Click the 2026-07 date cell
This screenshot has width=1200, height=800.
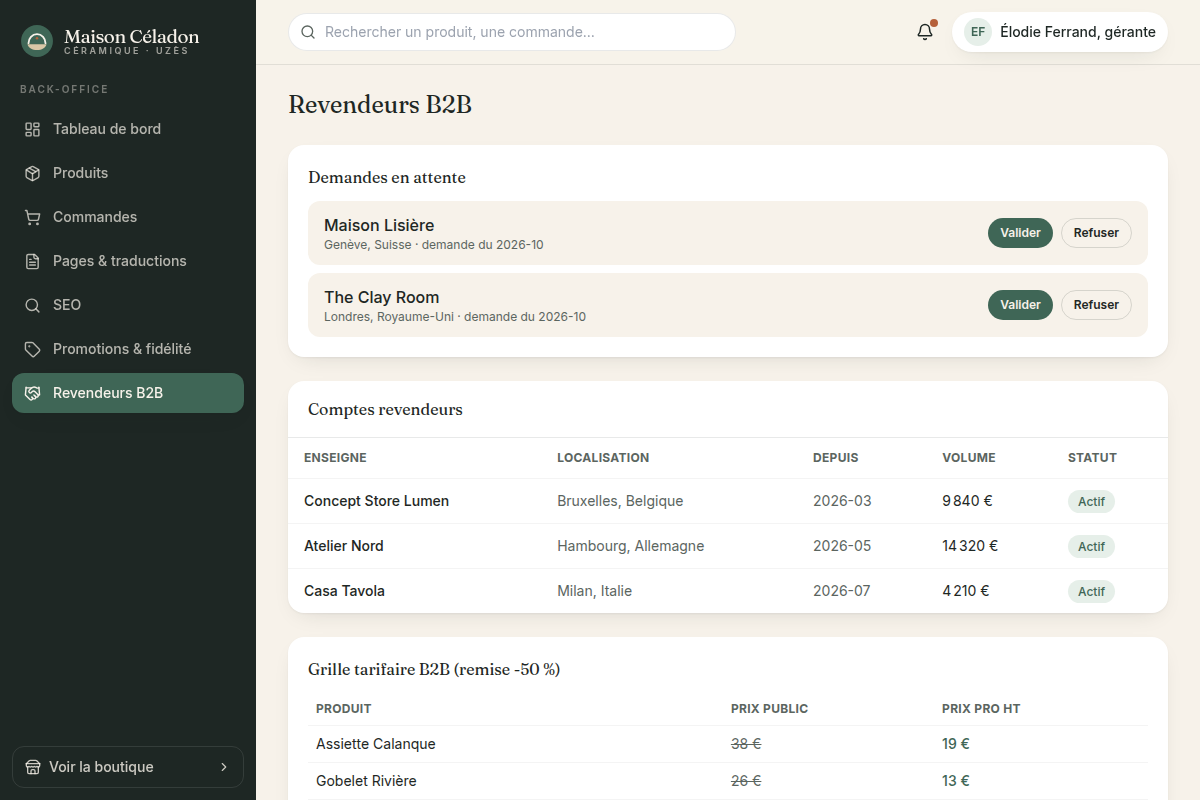coord(842,591)
